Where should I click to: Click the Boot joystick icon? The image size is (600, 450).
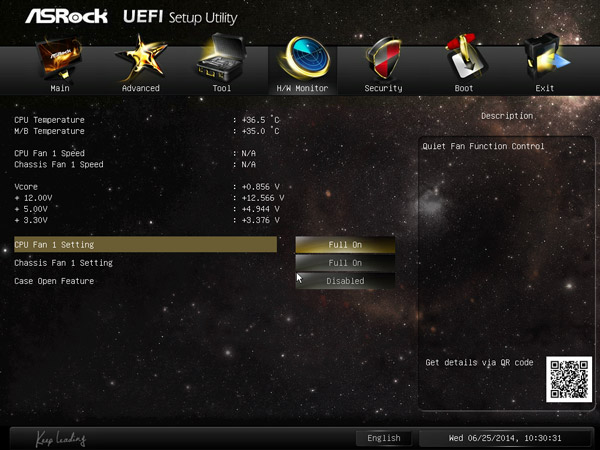tap(465, 57)
